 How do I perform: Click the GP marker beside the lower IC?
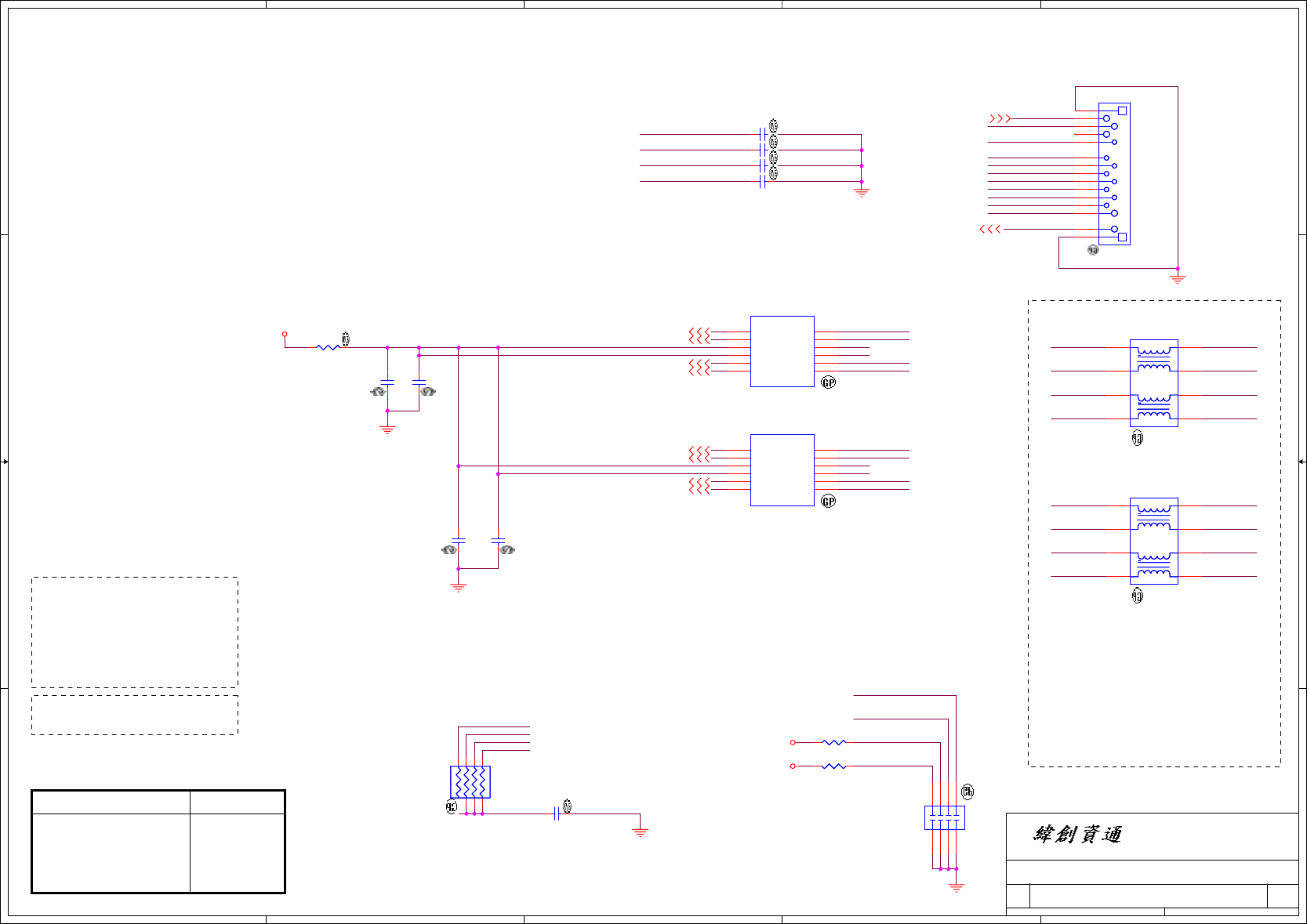point(828,501)
